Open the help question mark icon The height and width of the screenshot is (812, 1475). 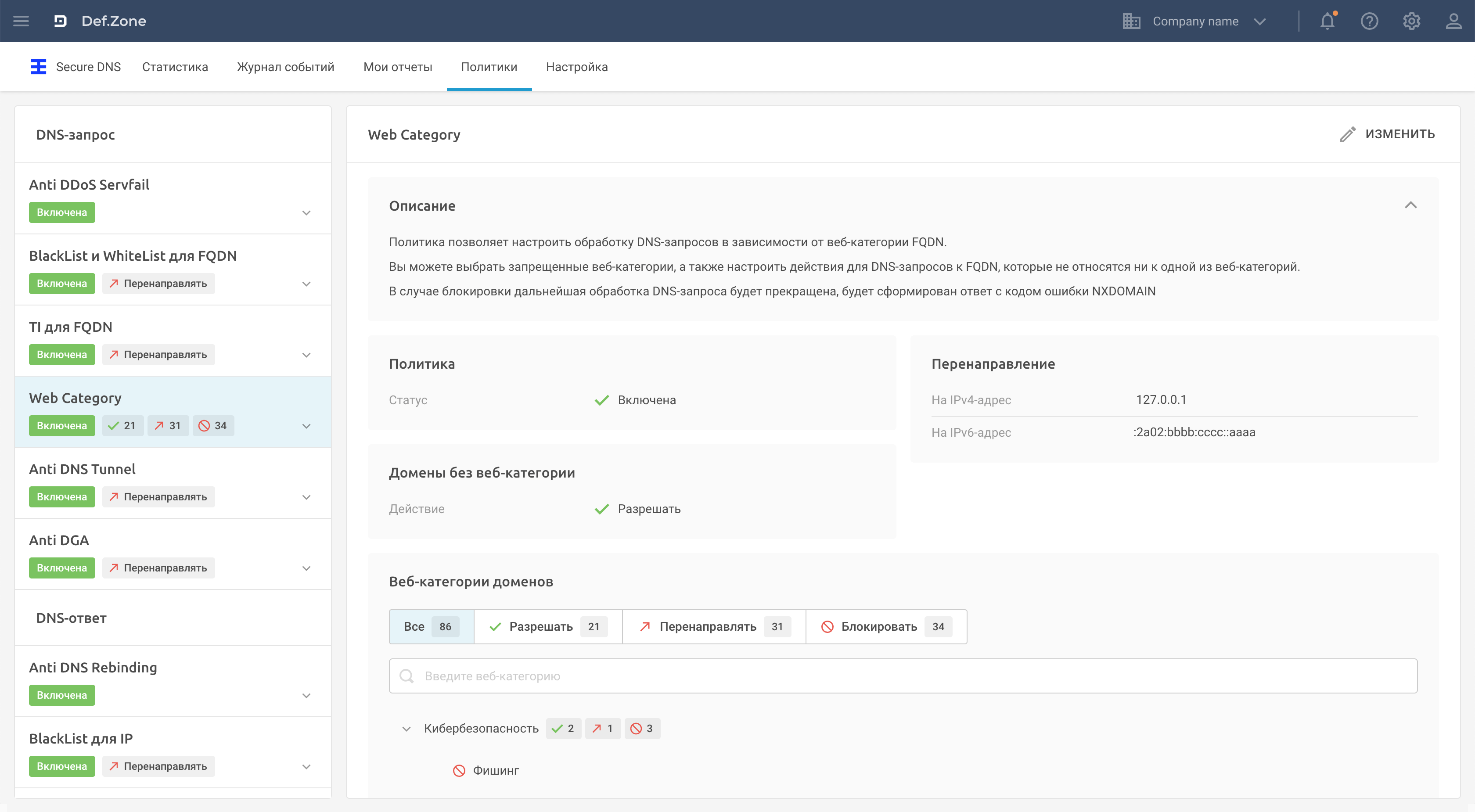1369,21
